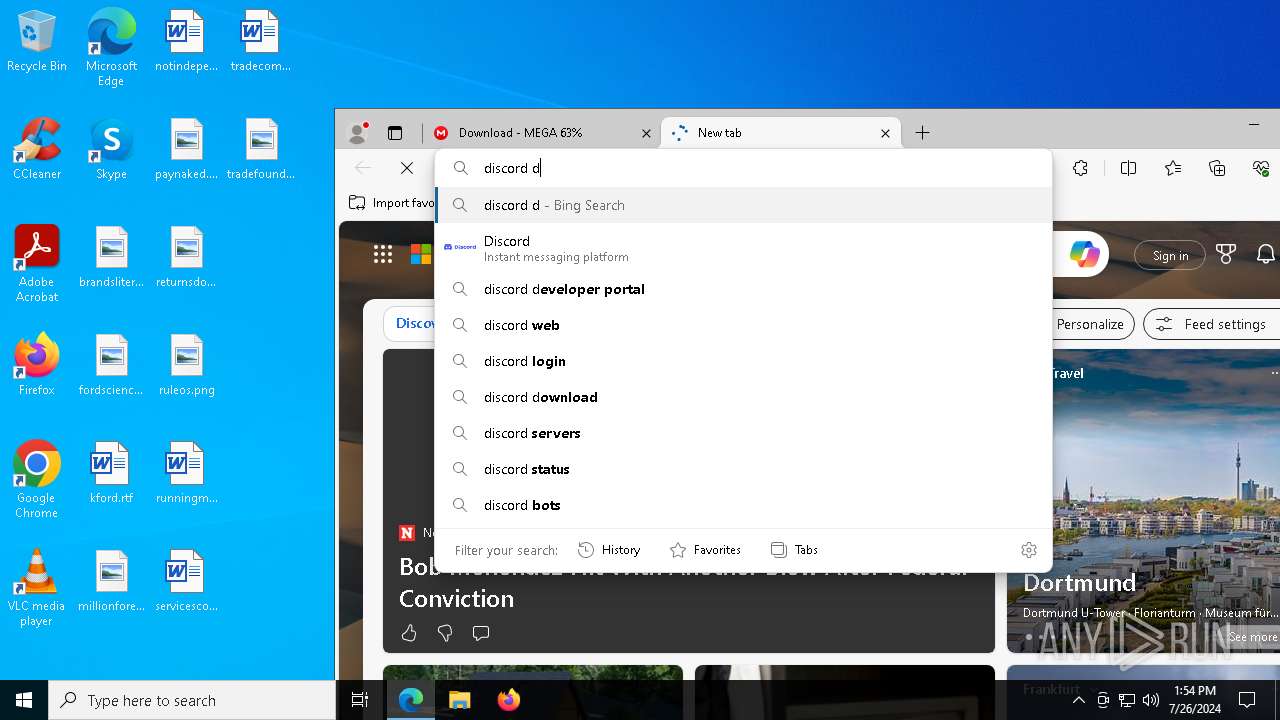Open Browser essentials heart icon

coord(1261,168)
